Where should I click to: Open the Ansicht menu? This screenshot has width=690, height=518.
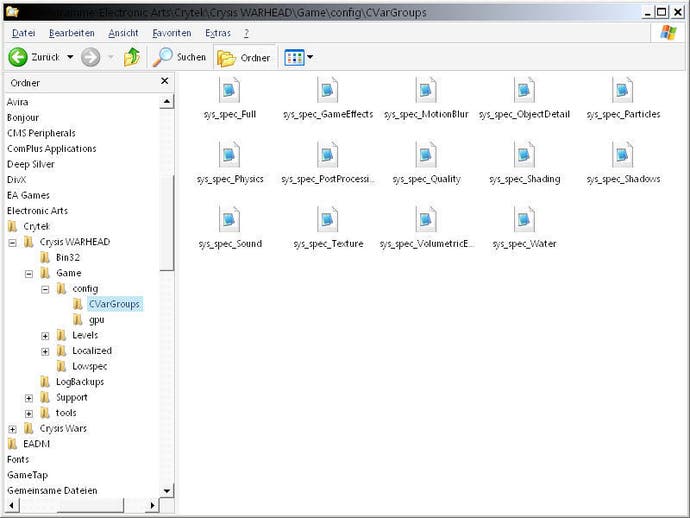click(123, 33)
